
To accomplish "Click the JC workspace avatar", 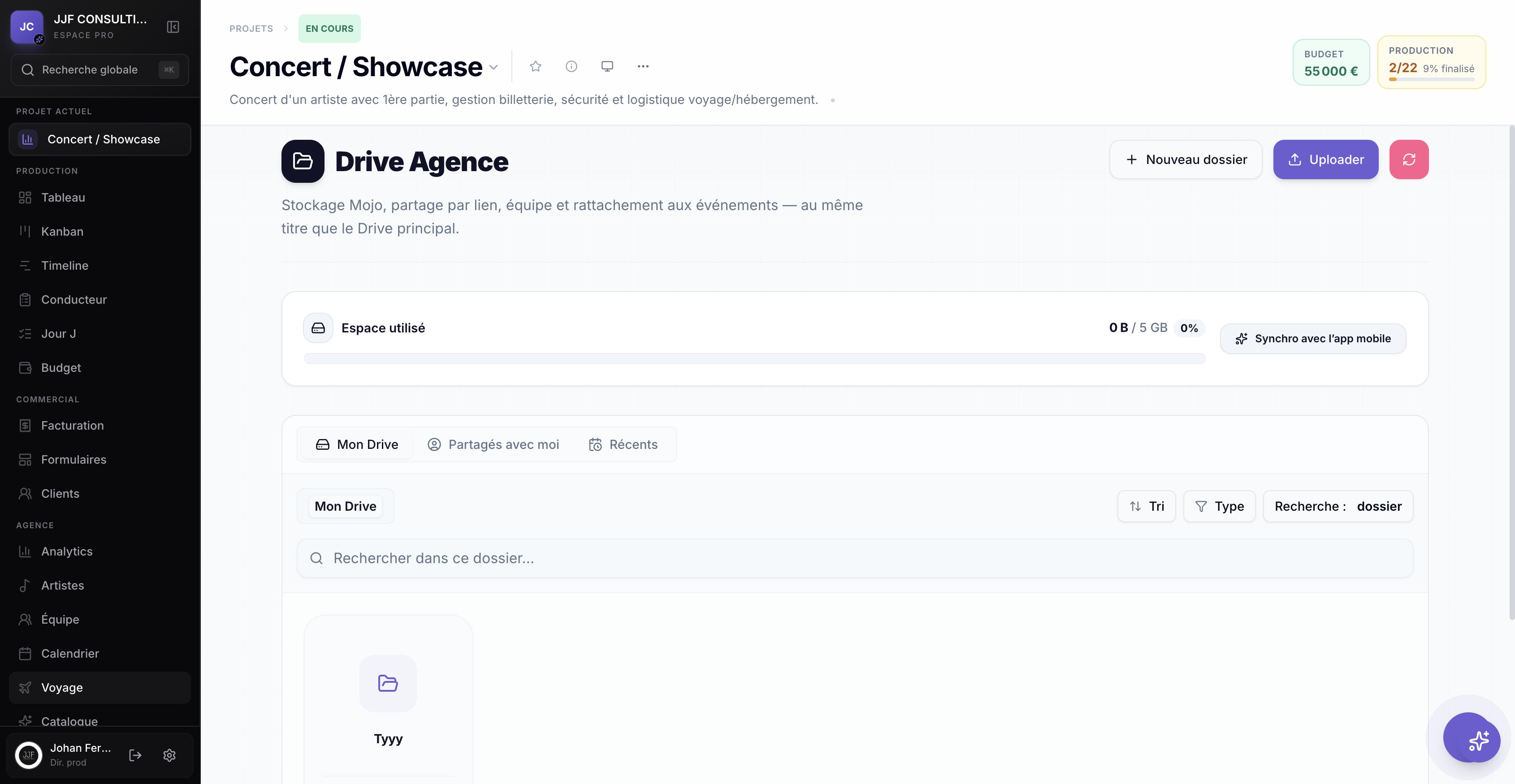I will pos(27,27).
